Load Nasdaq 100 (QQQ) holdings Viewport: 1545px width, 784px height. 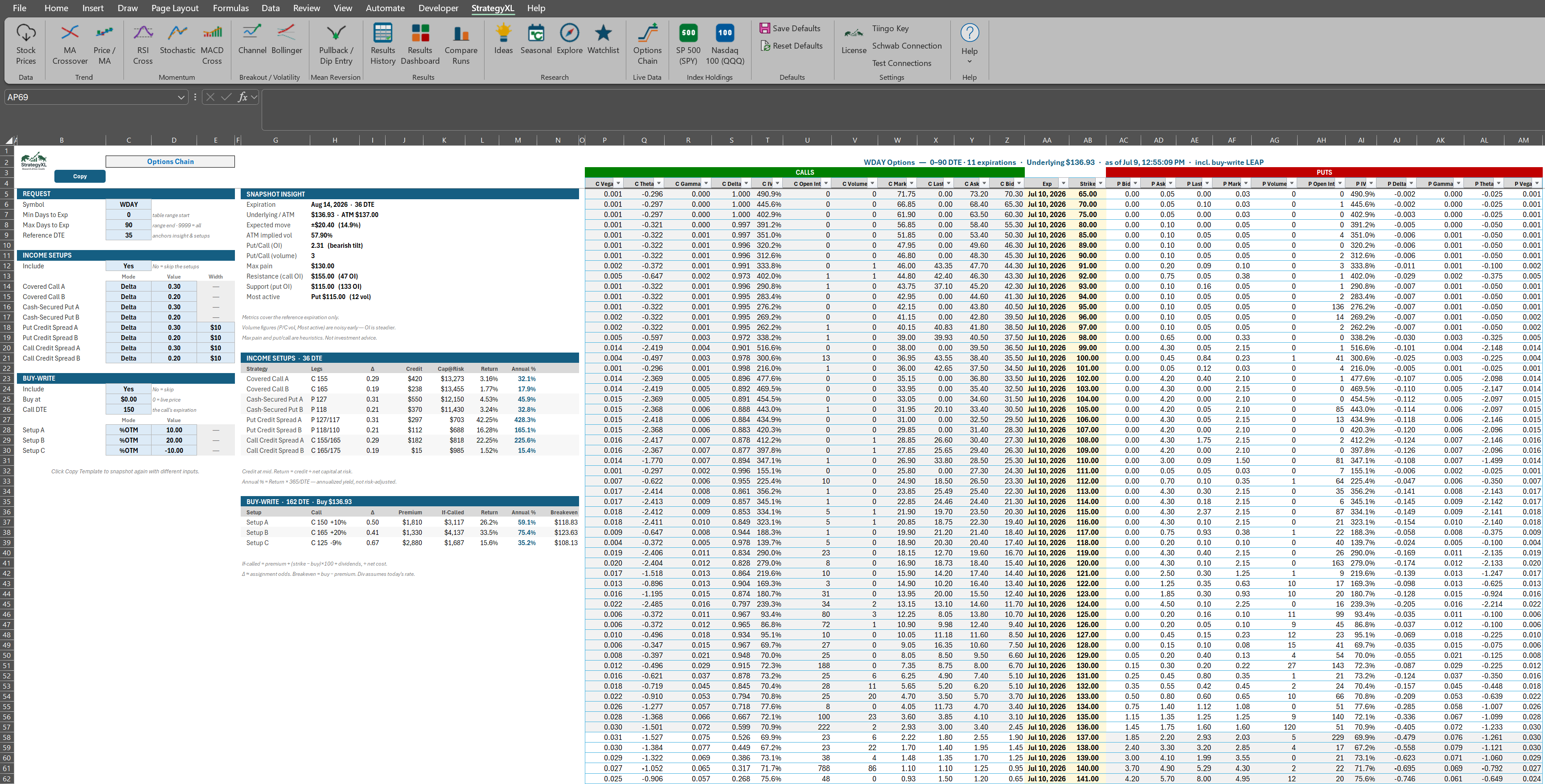click(x=724, y=44)
